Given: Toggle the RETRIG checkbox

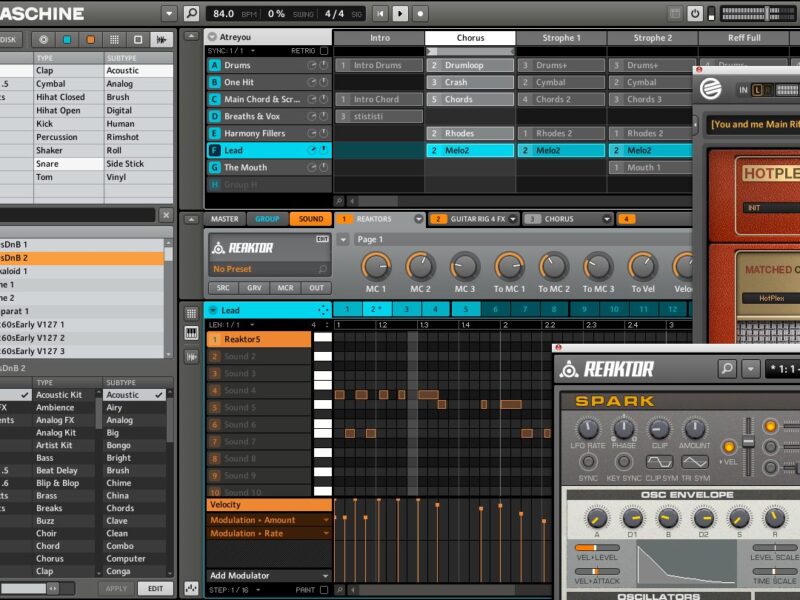Looking at the screenshot, I should tap(324, 50).
